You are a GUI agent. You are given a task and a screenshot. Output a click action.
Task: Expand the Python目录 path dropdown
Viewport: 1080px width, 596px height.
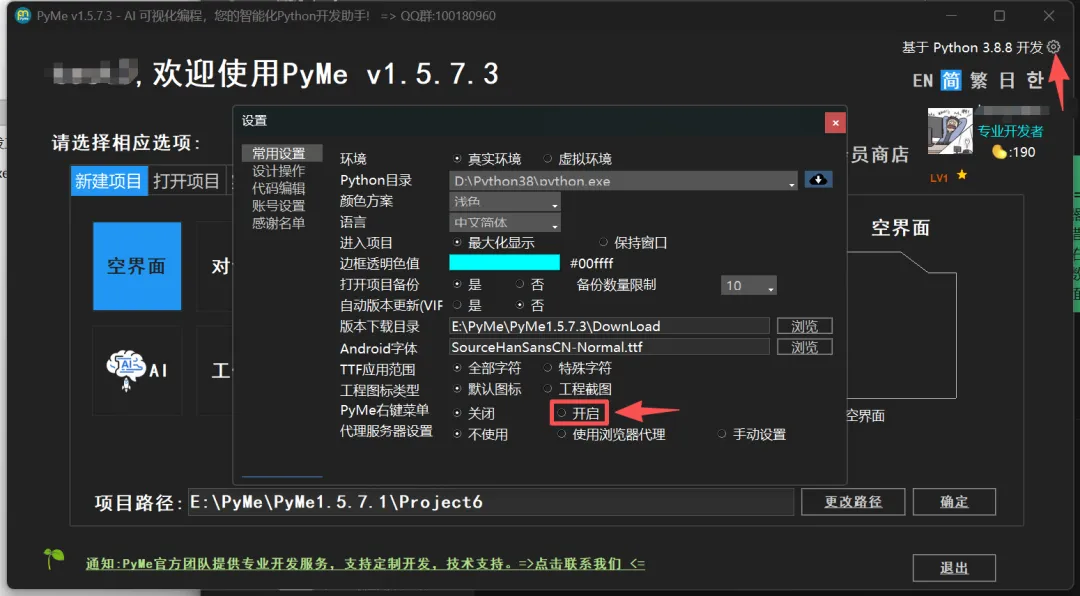[791, 183]
